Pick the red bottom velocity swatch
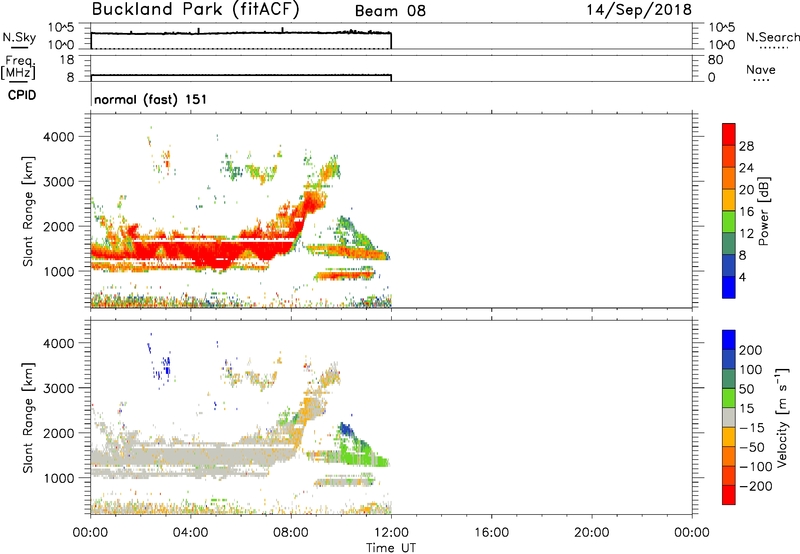Viewport: 800px width, 554px height. (x=729, y=495)
